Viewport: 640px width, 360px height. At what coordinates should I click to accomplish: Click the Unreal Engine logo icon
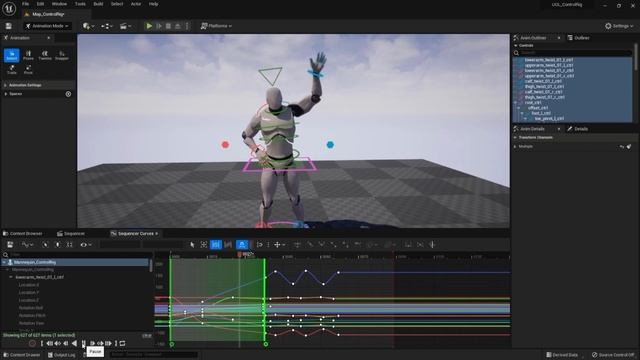tap(9, 8)
